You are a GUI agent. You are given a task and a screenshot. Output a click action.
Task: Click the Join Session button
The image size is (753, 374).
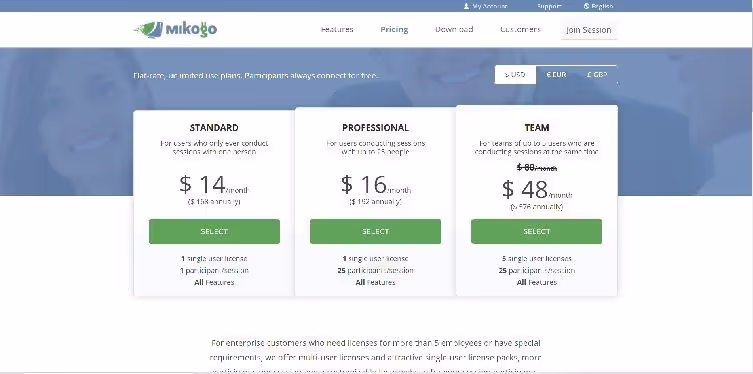pos(589,30)
